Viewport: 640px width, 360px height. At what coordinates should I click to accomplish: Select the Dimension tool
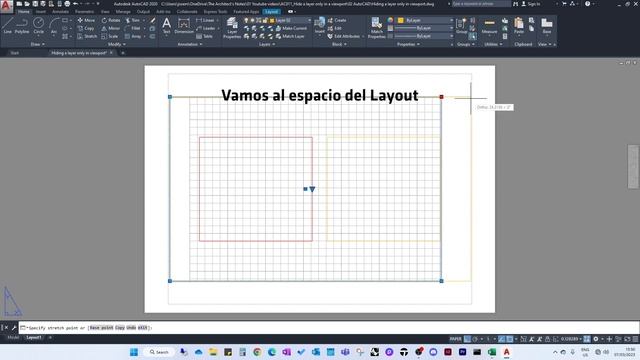point(184,26)
